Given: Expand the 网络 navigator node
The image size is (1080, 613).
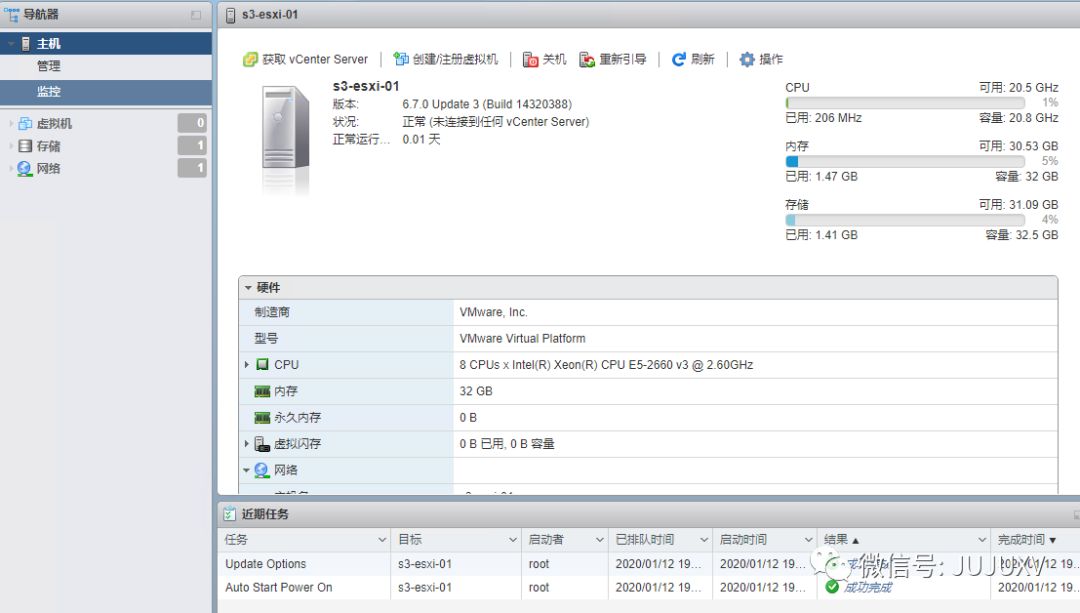Looking at the screenshot, I should tap(11, 169).
